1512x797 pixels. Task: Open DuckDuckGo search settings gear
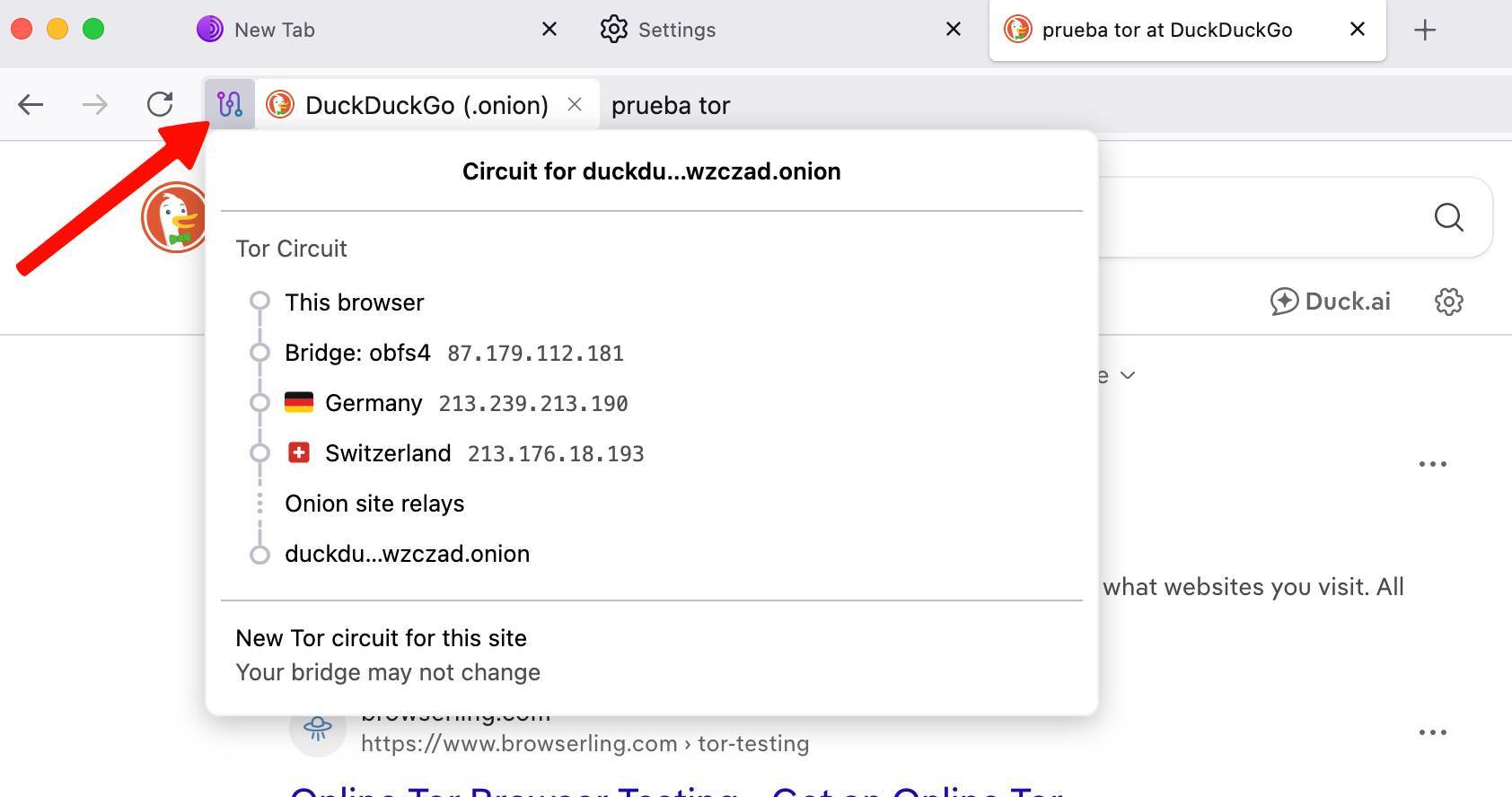pos(1448,302)
